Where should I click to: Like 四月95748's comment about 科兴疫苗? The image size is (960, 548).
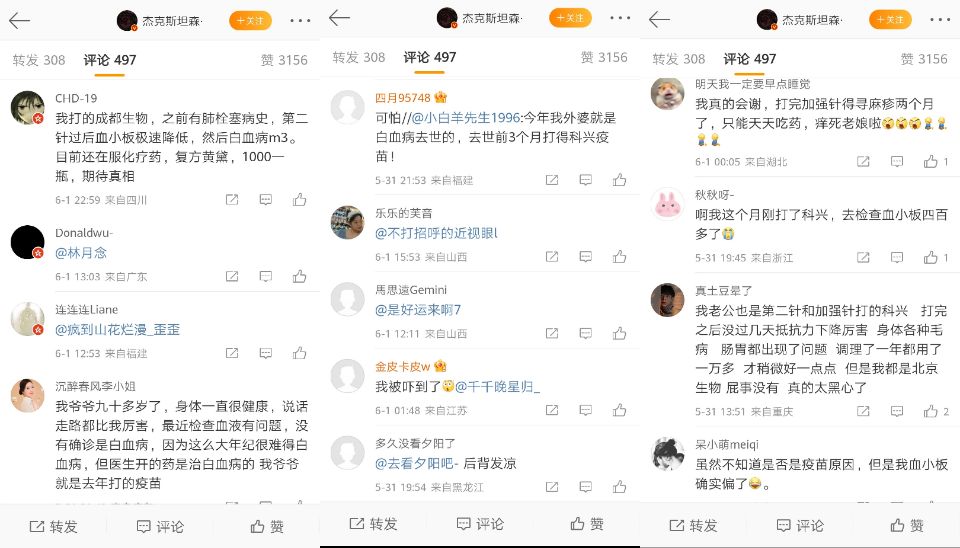tap(620, 180)
